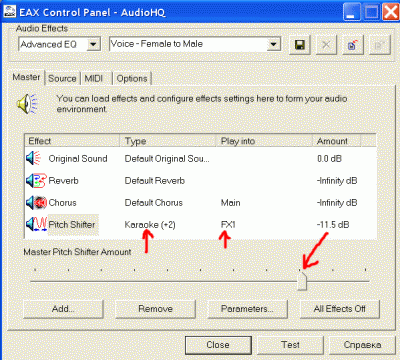Click the greyed-out export preset icon
Screen dimensions: 400x360
pyautogui.click(x=380, y=45)
